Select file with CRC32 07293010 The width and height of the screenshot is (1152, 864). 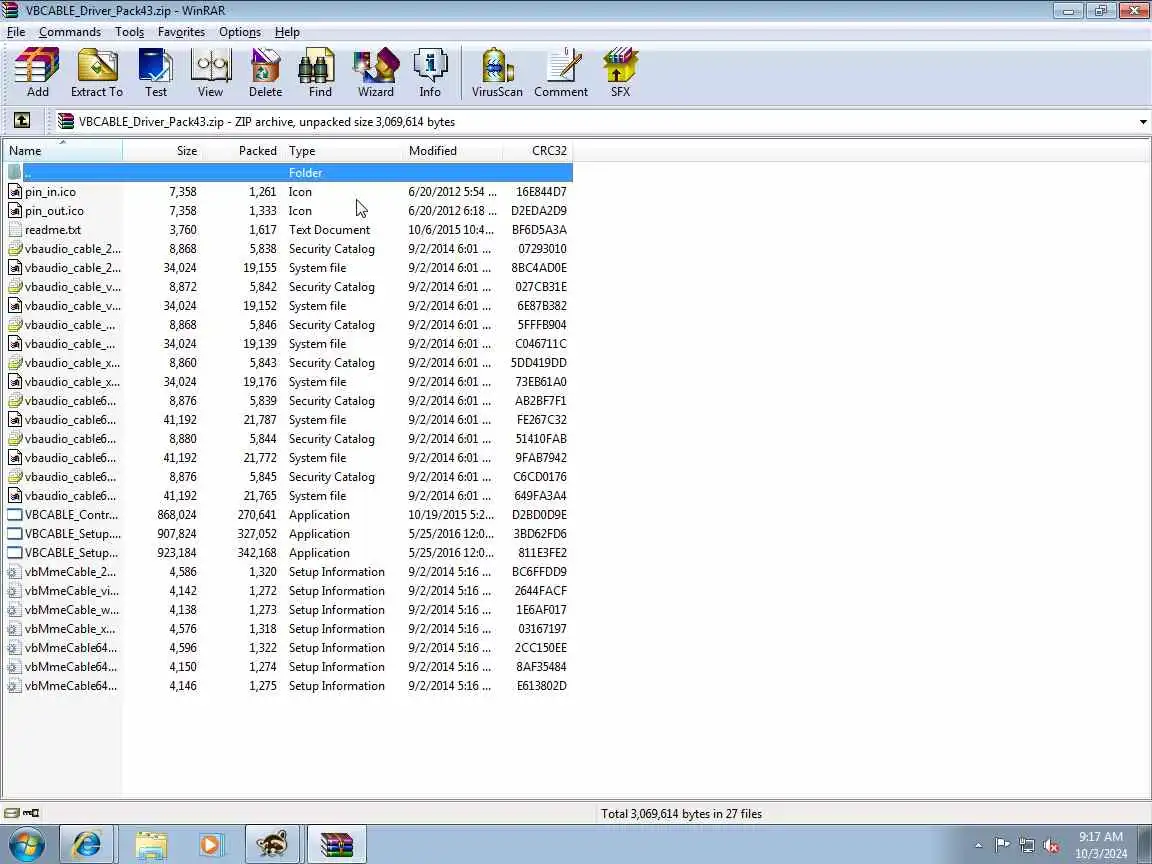(288, 249)
